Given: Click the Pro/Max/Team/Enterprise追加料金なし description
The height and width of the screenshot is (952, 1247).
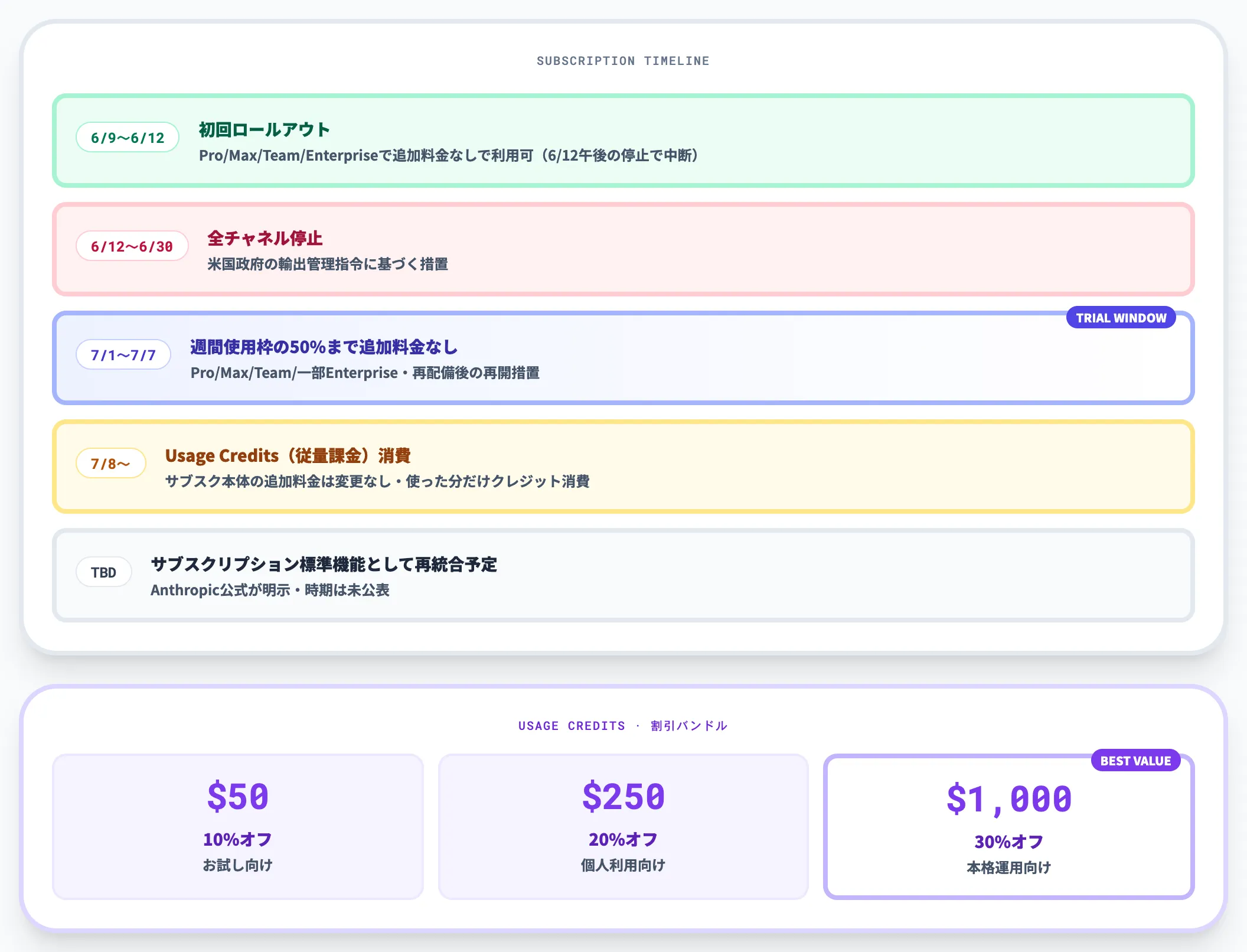Looking at the screenshot, I should tap(450, 155).
